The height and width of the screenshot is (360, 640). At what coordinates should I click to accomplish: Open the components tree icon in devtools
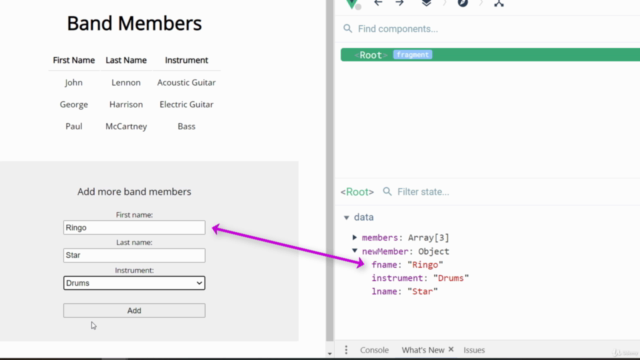pyautogui.click(x=499, y=3)
